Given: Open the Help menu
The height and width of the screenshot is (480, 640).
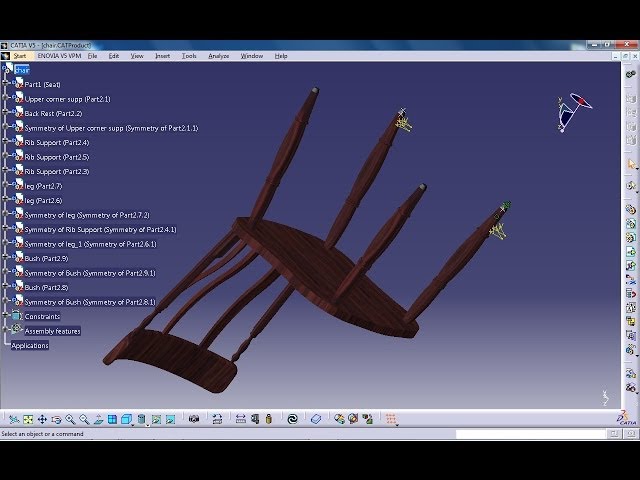Looking at the screenshot, I should pos(281,56).
